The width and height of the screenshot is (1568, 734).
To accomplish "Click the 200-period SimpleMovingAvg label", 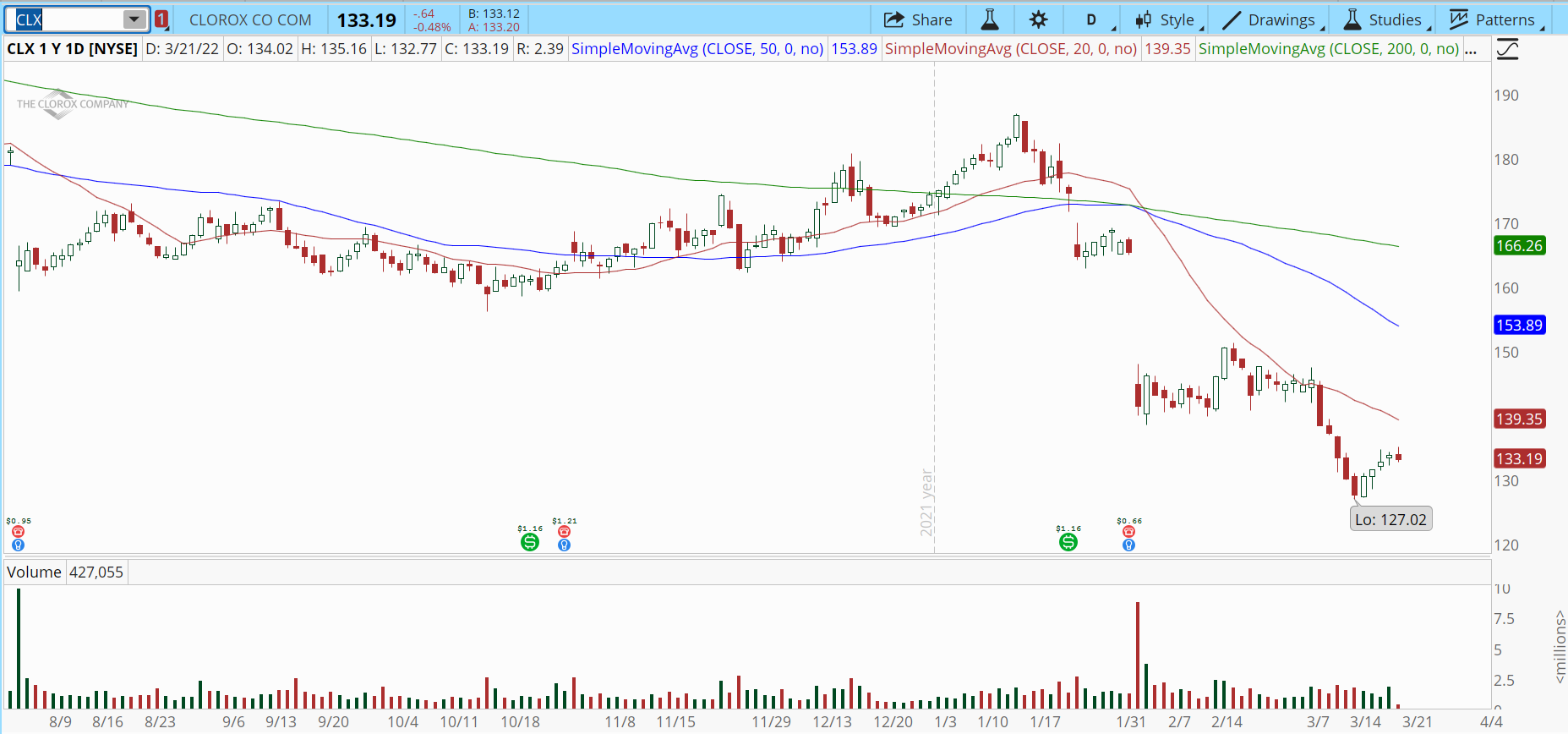I will coord(1329,49).
